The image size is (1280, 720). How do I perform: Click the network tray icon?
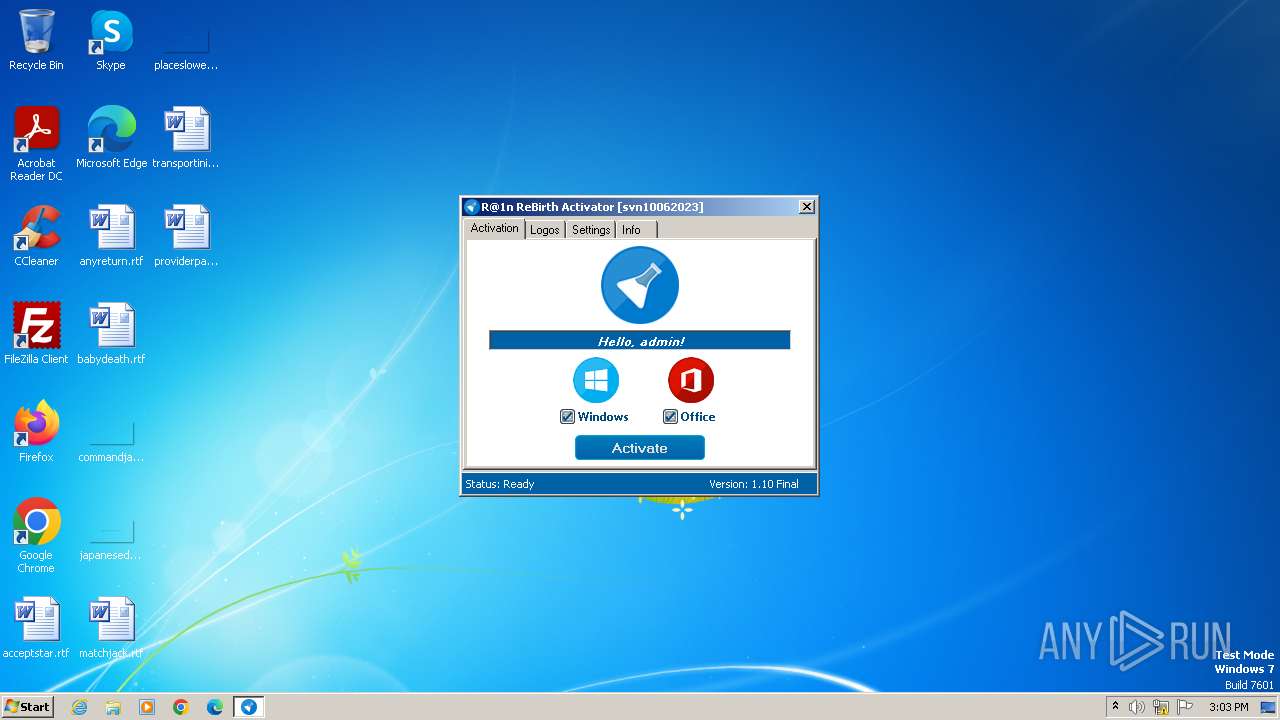pos(1161,707)
